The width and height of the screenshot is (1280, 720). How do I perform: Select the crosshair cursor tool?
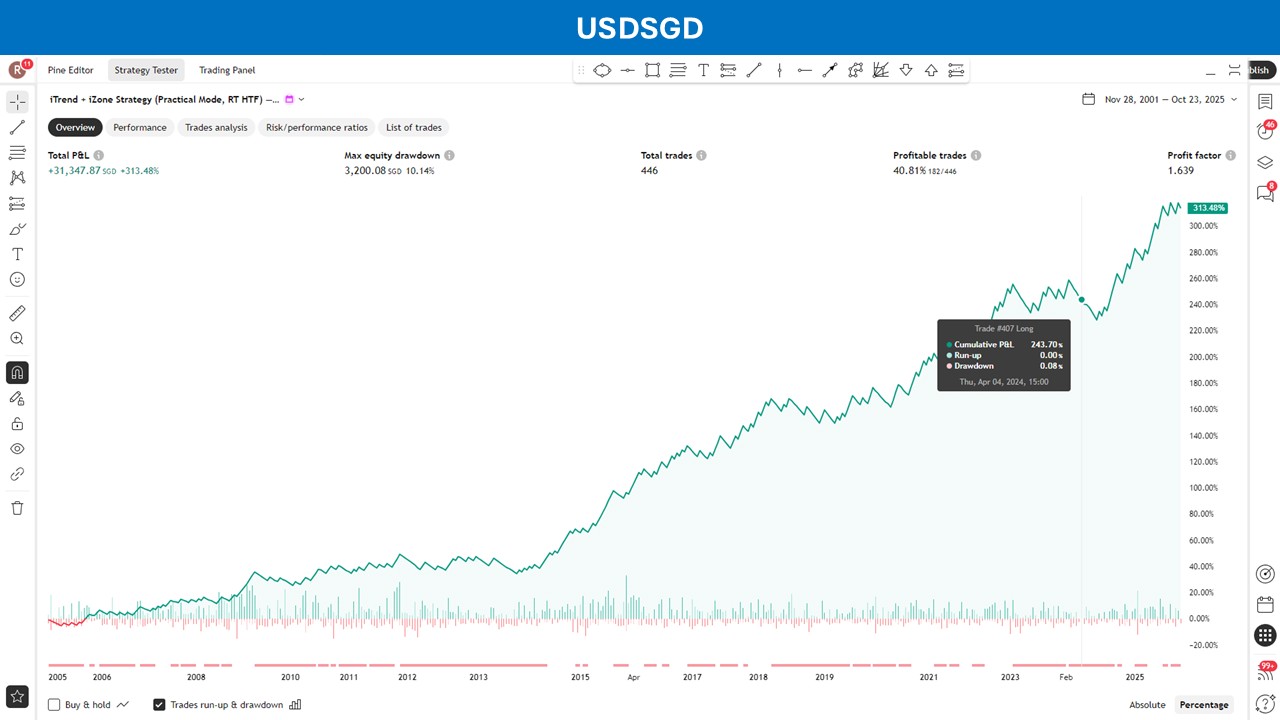(x=17, y=102)
